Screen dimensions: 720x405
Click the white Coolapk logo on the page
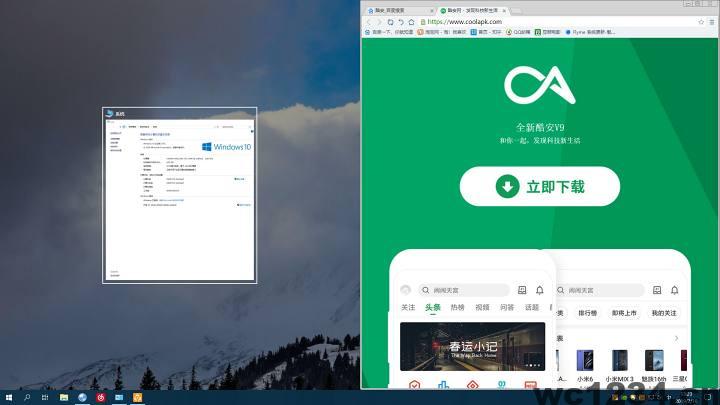point(540,85)
